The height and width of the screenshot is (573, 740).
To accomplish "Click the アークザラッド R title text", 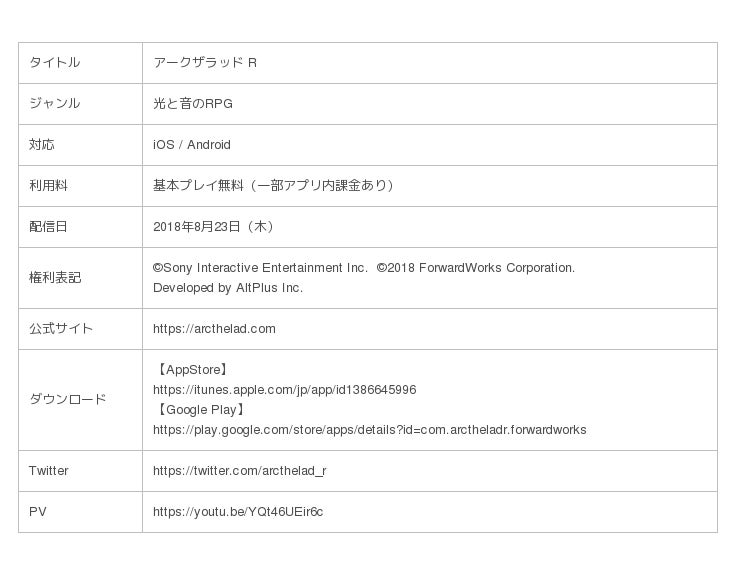I will pos(205,63).
